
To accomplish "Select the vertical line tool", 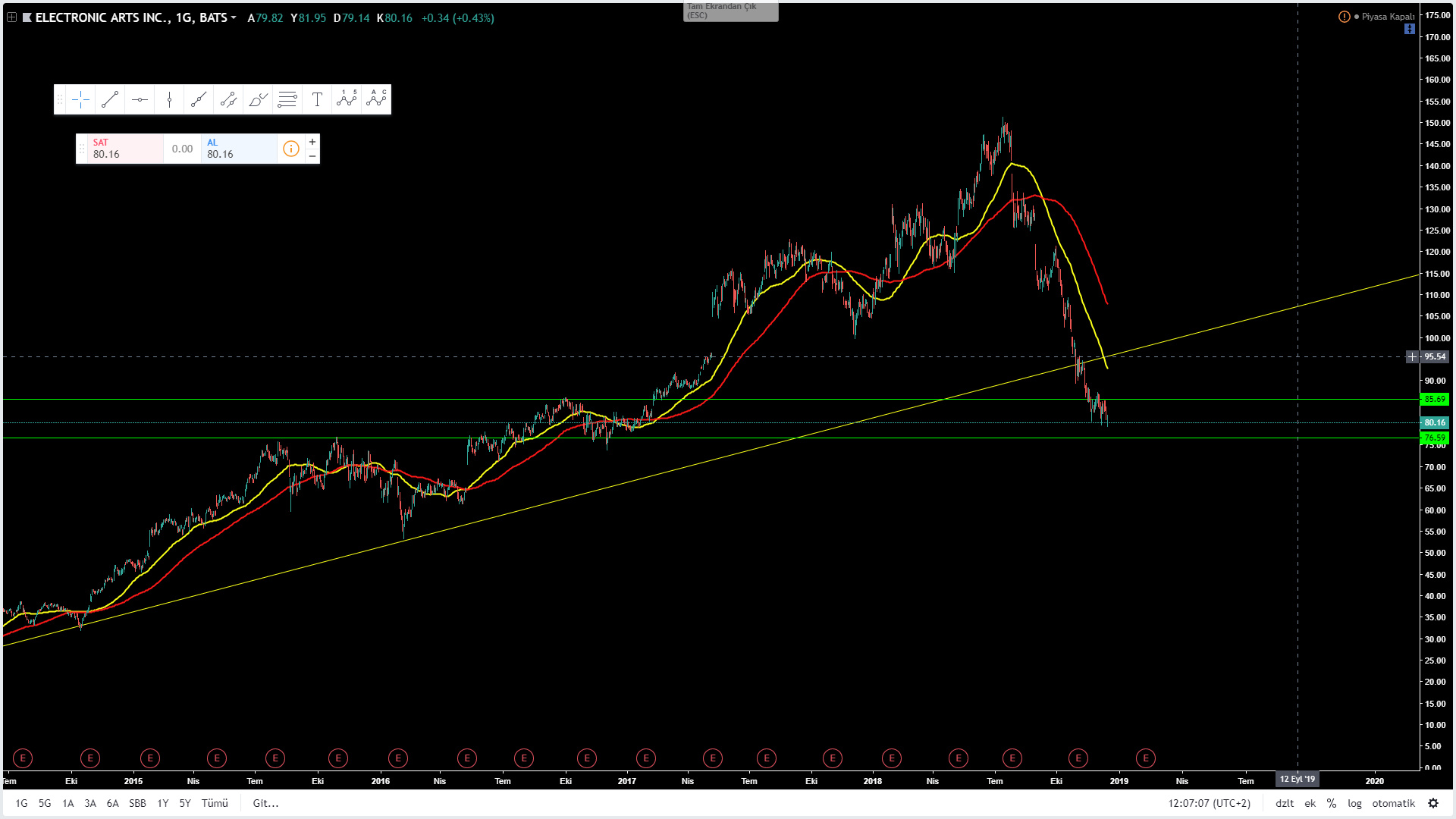I will (x=169, y=99).
